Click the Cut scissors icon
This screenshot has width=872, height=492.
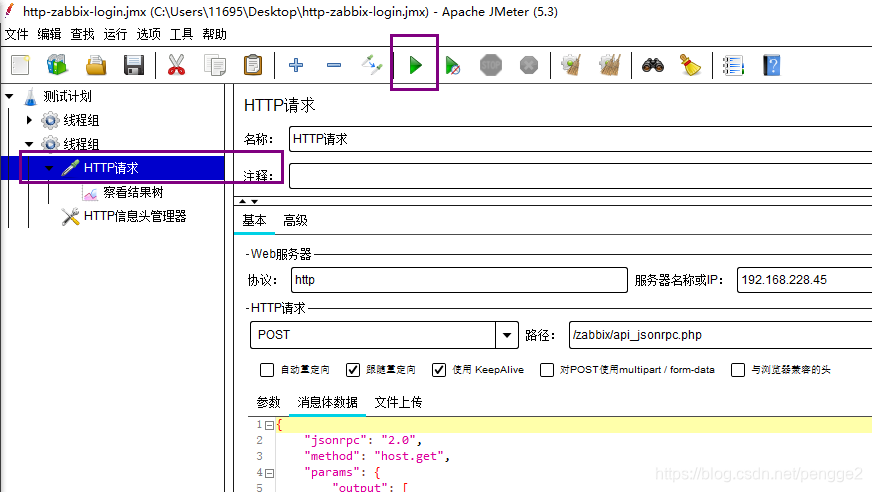pyautogui.click(x=176, y=65)
